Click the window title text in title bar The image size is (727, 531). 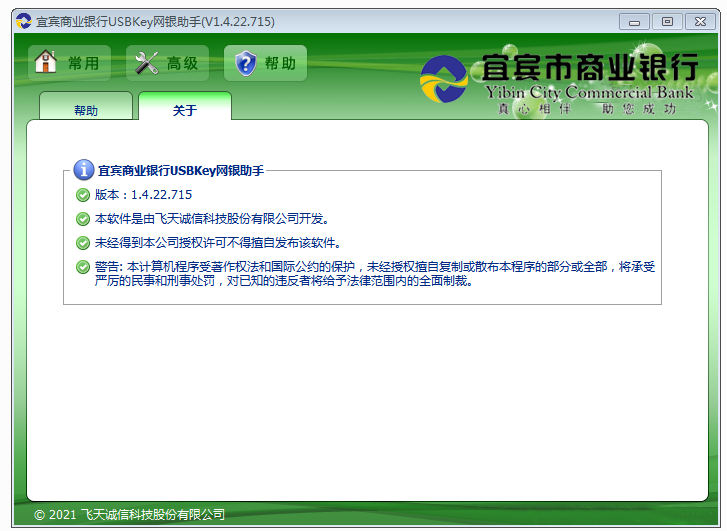[155, 21]
